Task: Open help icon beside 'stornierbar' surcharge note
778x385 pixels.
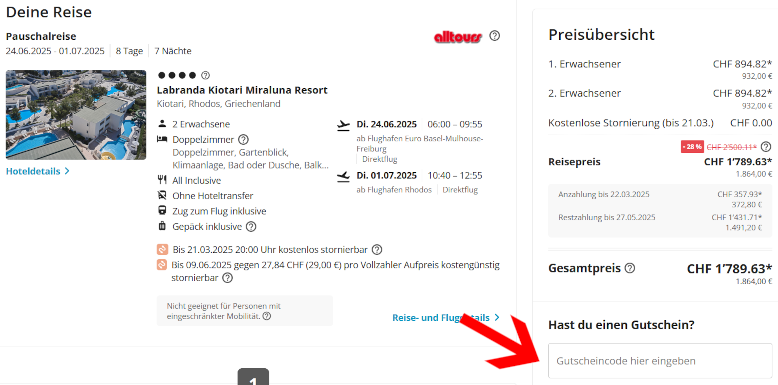Action: (227, 278)
